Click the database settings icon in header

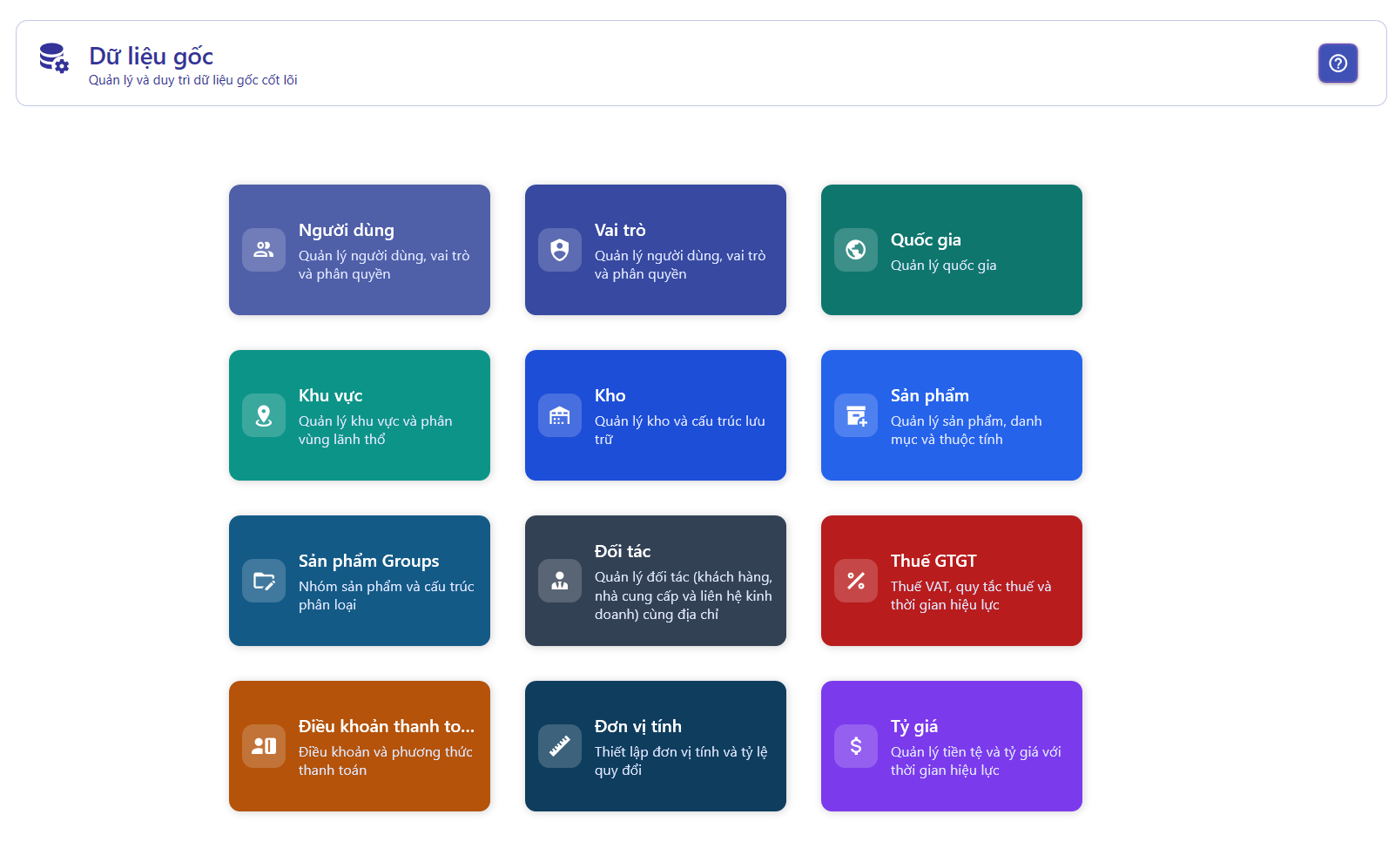pos(54,58)
